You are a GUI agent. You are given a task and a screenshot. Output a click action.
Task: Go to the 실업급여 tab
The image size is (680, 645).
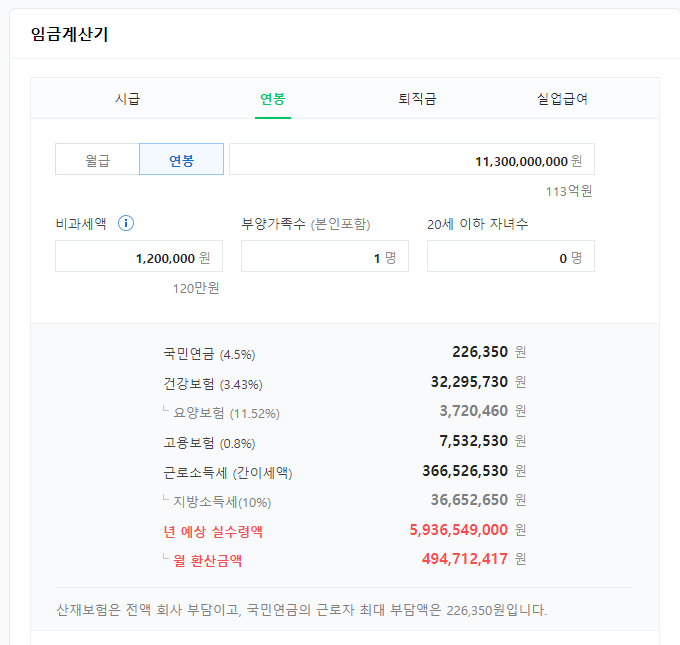[562, 99]
